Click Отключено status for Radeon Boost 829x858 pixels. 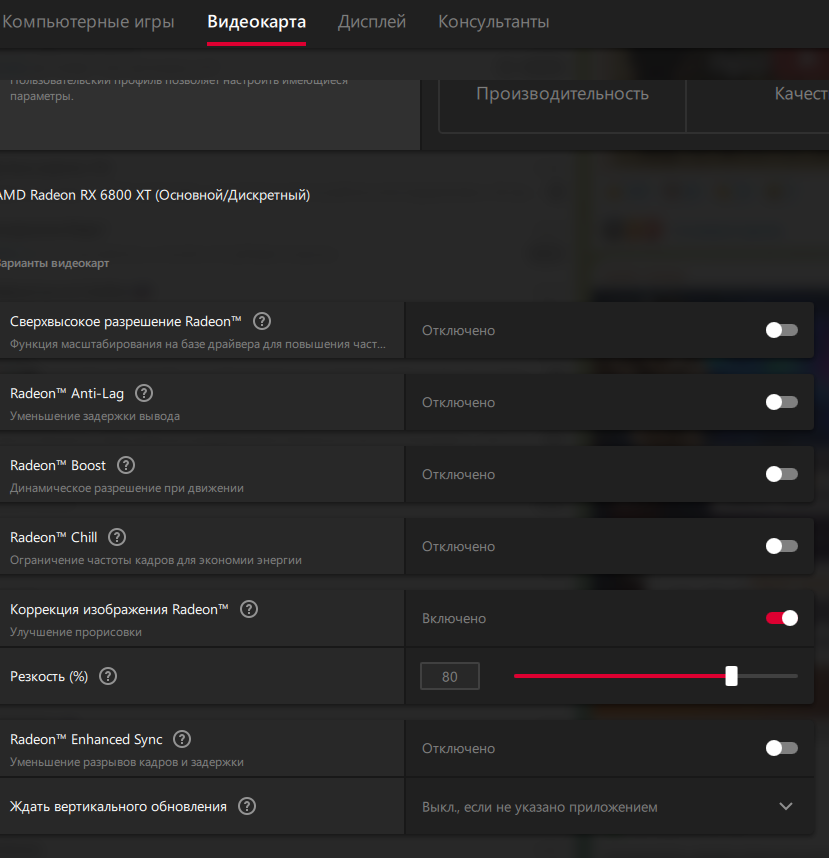(x=458, y=474)
